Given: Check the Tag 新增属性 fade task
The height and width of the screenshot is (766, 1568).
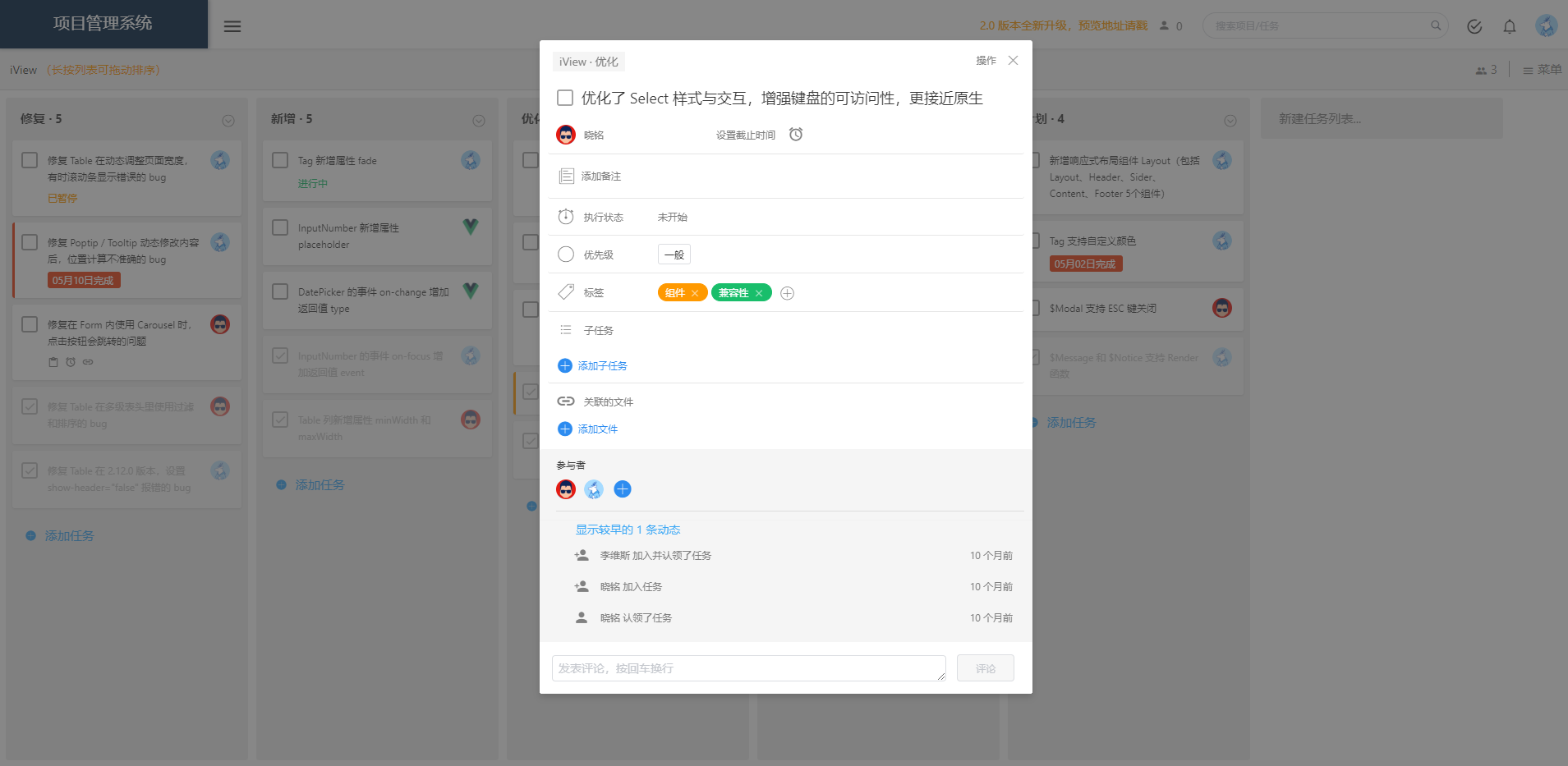Looking at the screenshot, I should click(280, 160).
